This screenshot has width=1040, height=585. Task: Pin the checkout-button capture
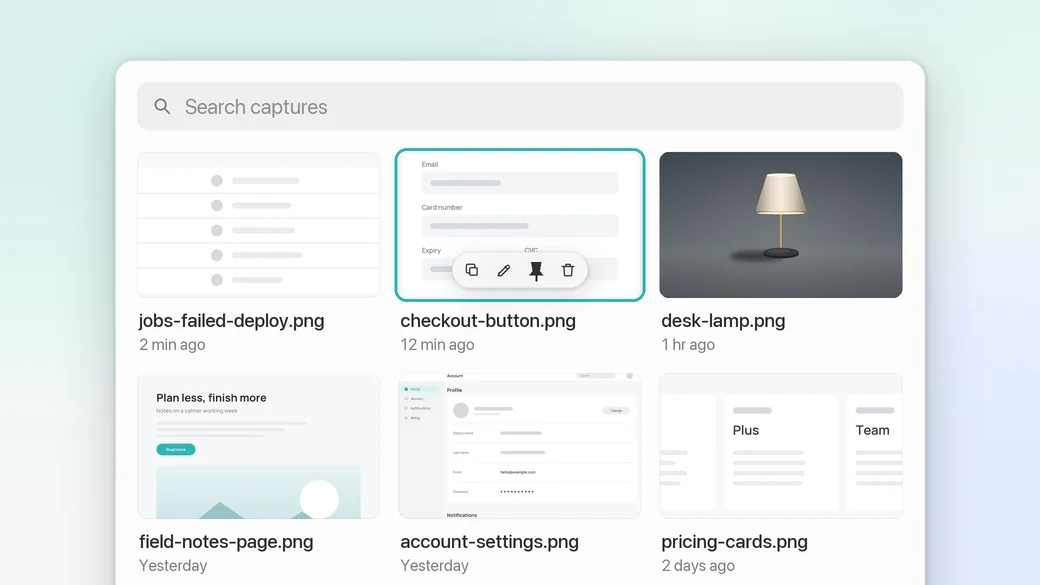click(536, 271)
